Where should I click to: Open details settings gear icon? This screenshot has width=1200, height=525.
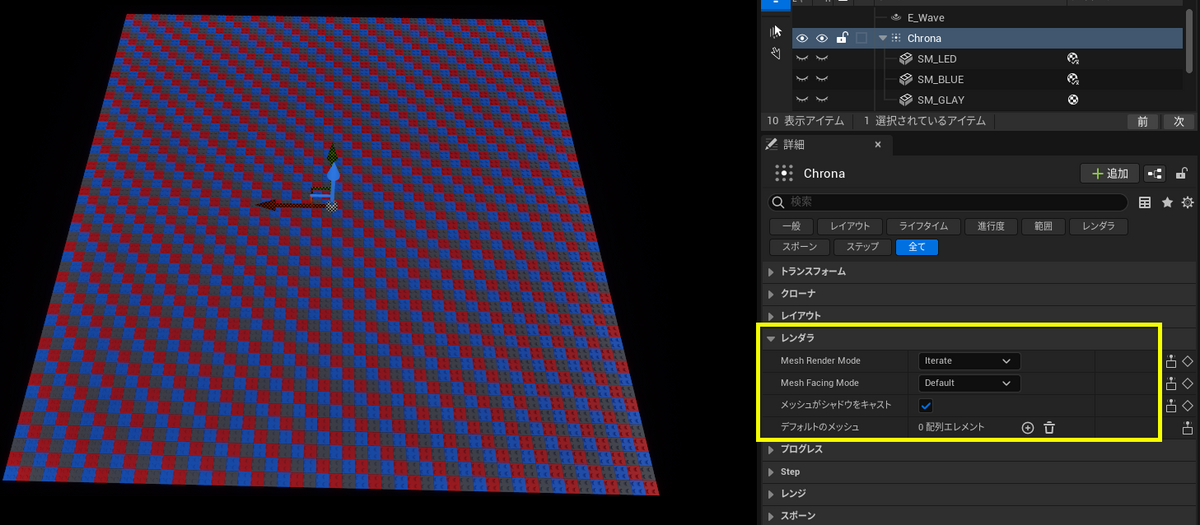click(1188, 202)
